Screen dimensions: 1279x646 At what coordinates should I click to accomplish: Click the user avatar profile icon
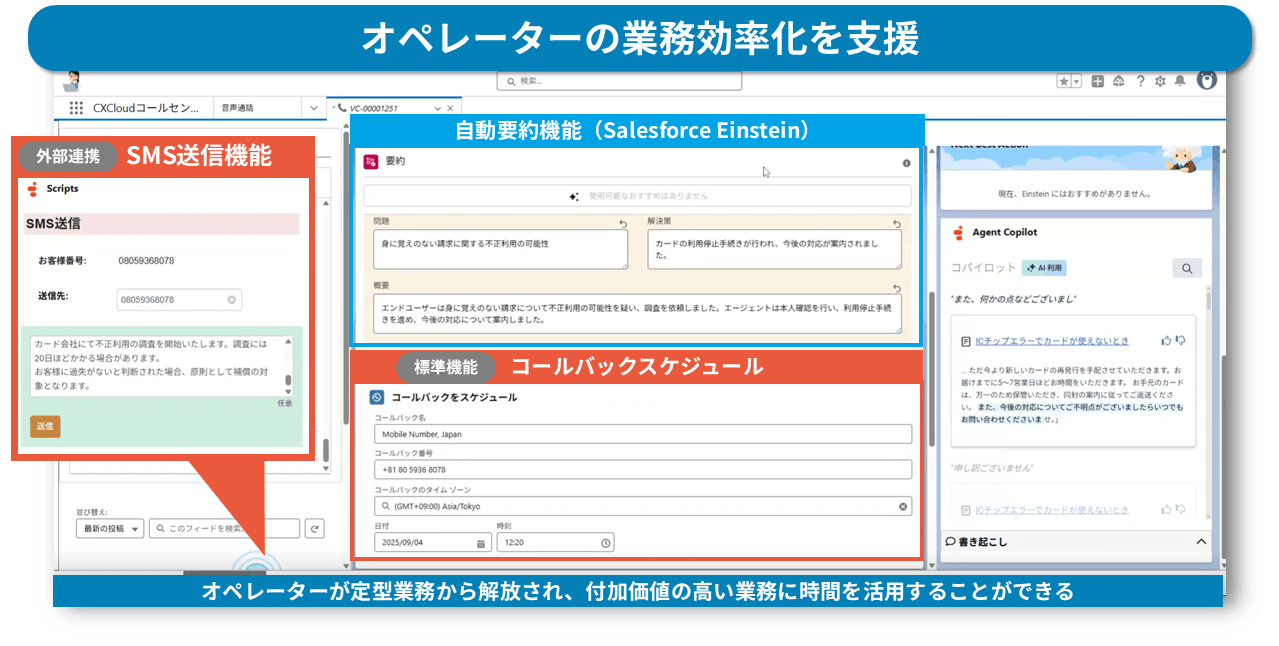(x=1207, y=81)
